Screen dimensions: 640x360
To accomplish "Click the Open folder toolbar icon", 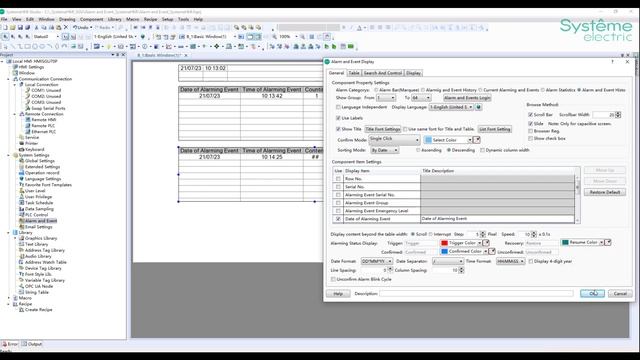I will point(12,27).
